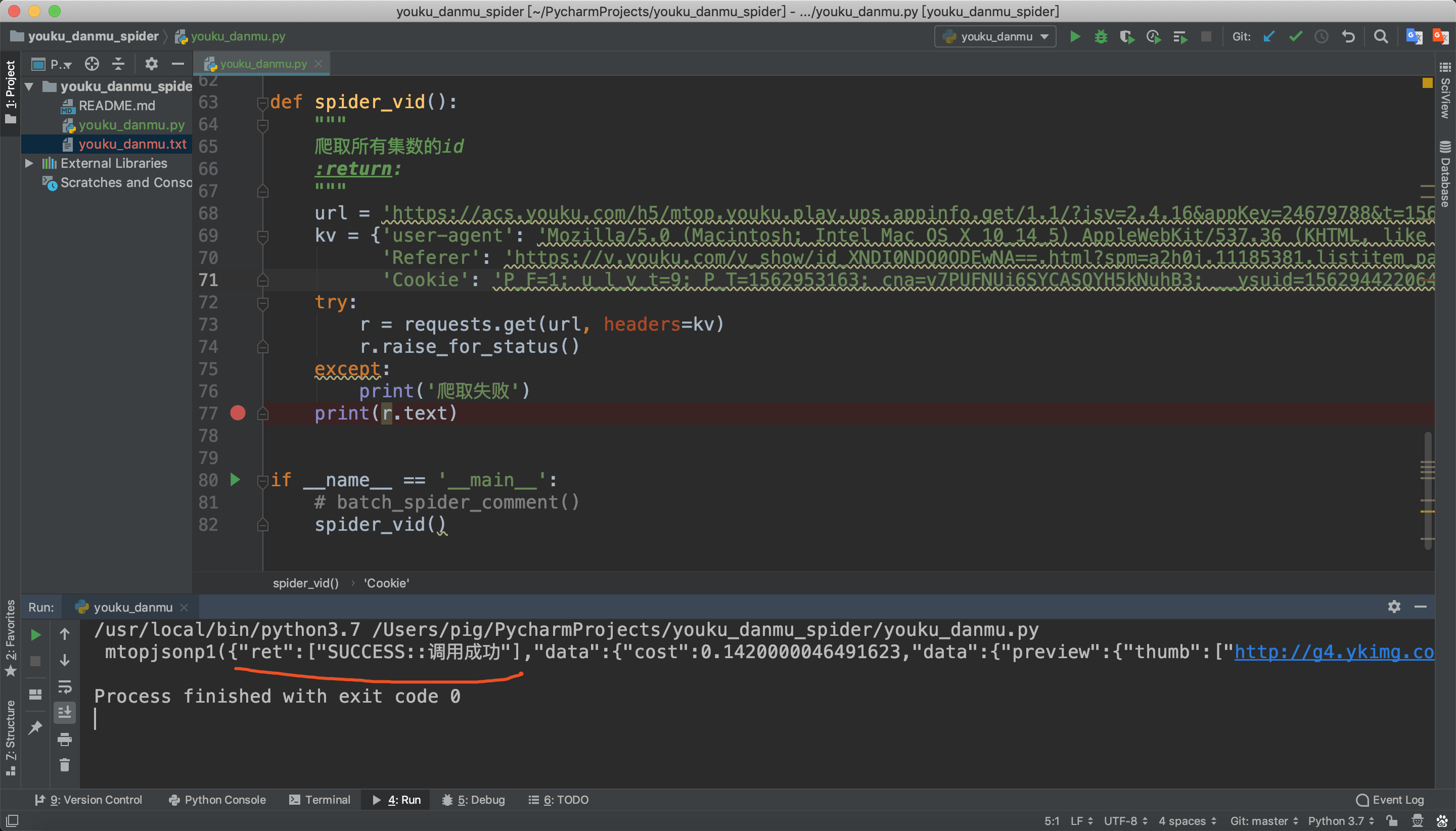The width and height of the screenshot is (1456, 831).
Task: Minimize the Run tool window
Action: 1421,607
